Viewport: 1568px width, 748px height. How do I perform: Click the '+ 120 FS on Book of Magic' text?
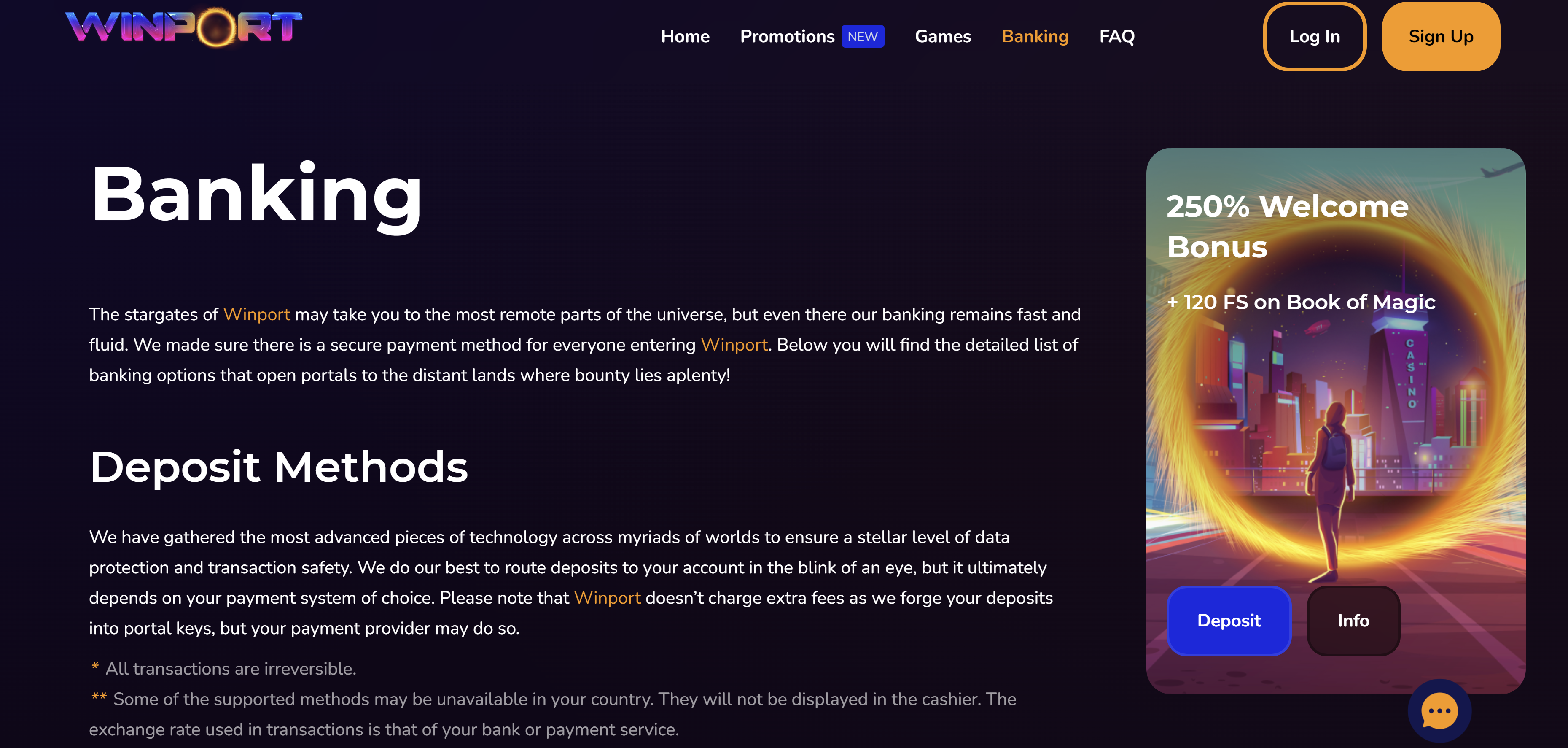[1300, 302]
